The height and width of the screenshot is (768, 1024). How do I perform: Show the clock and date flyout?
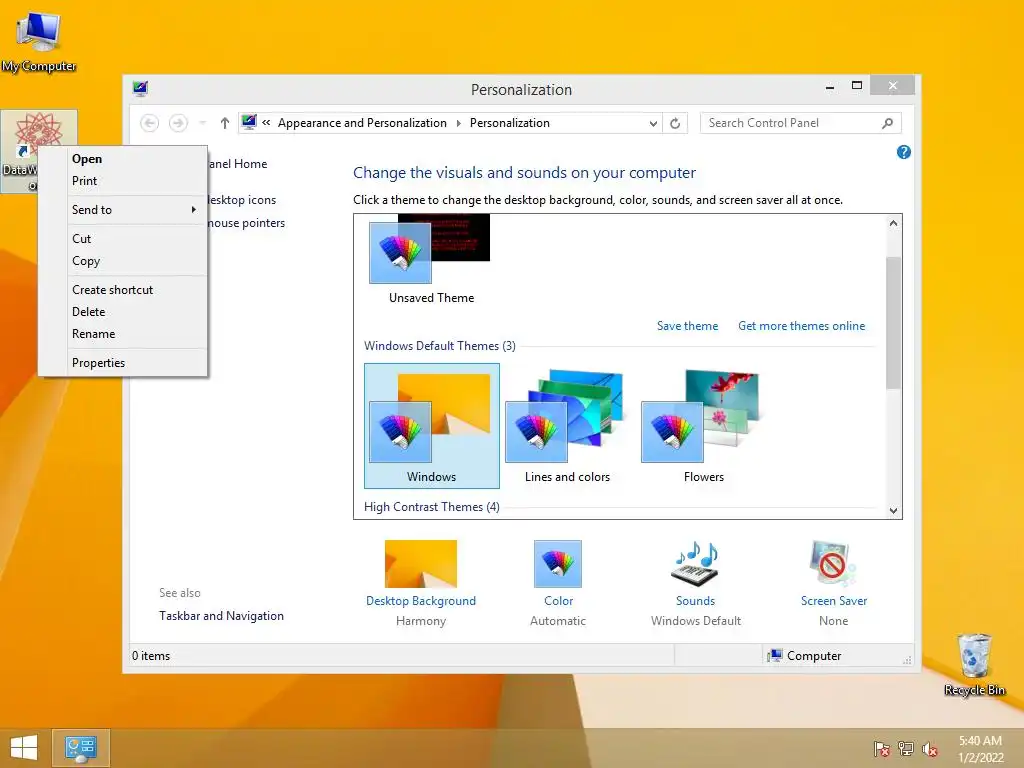coord(980,749)
